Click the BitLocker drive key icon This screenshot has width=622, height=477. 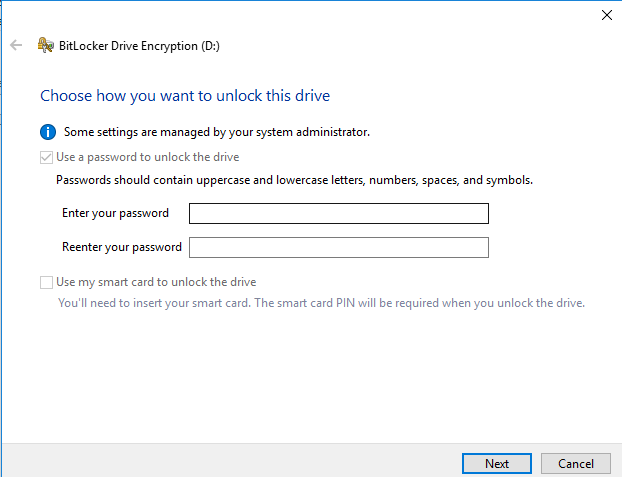click(45, 45)
